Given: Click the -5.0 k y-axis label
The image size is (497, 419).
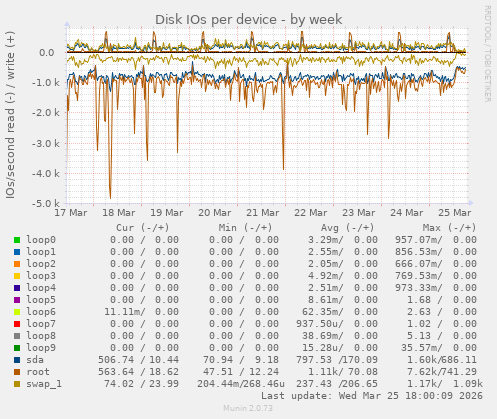Looking at the screenshot, I should pyautogui.click(x=46, y=204).
